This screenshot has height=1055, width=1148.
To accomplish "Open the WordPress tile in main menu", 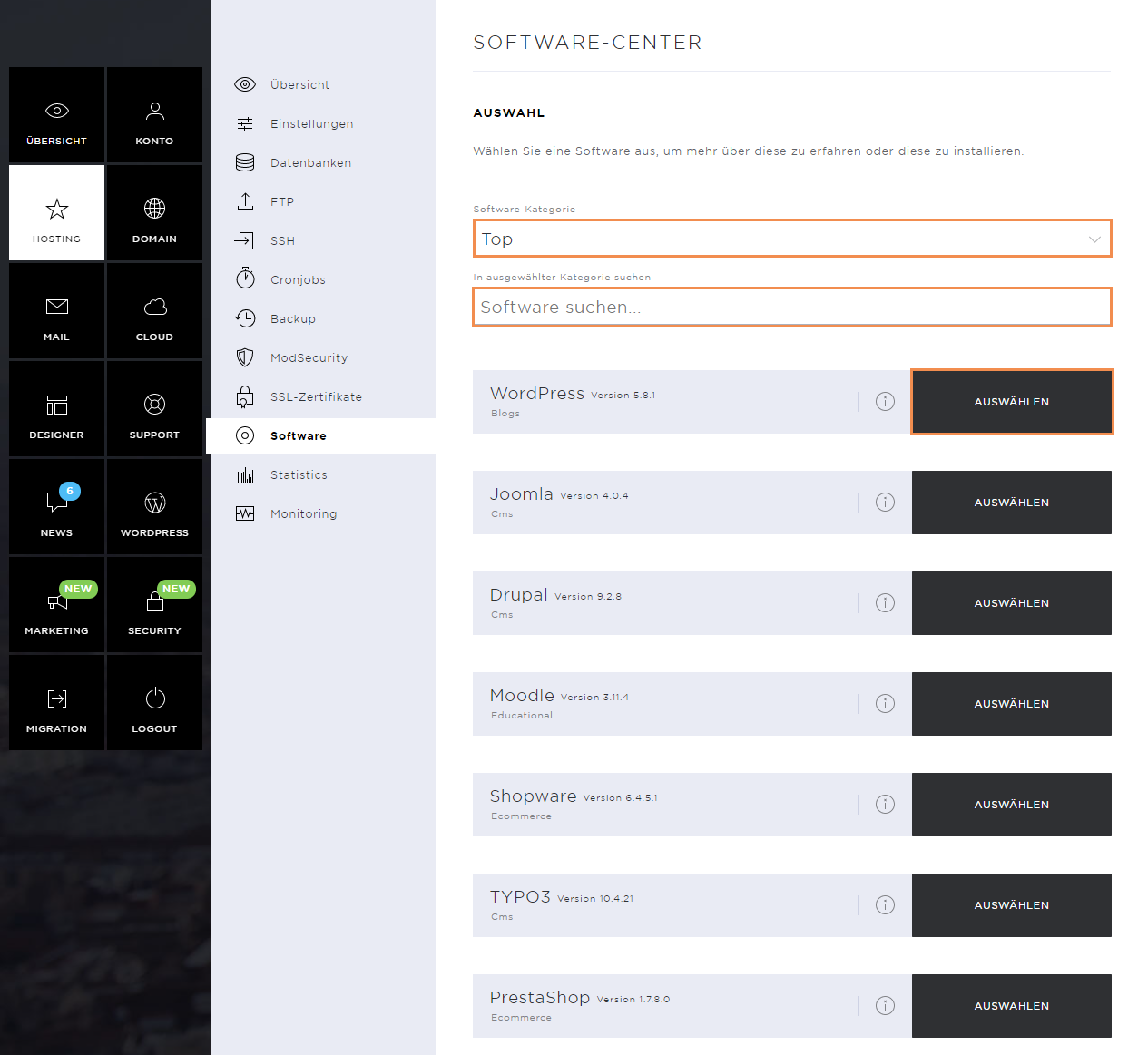I will point(154,507).
